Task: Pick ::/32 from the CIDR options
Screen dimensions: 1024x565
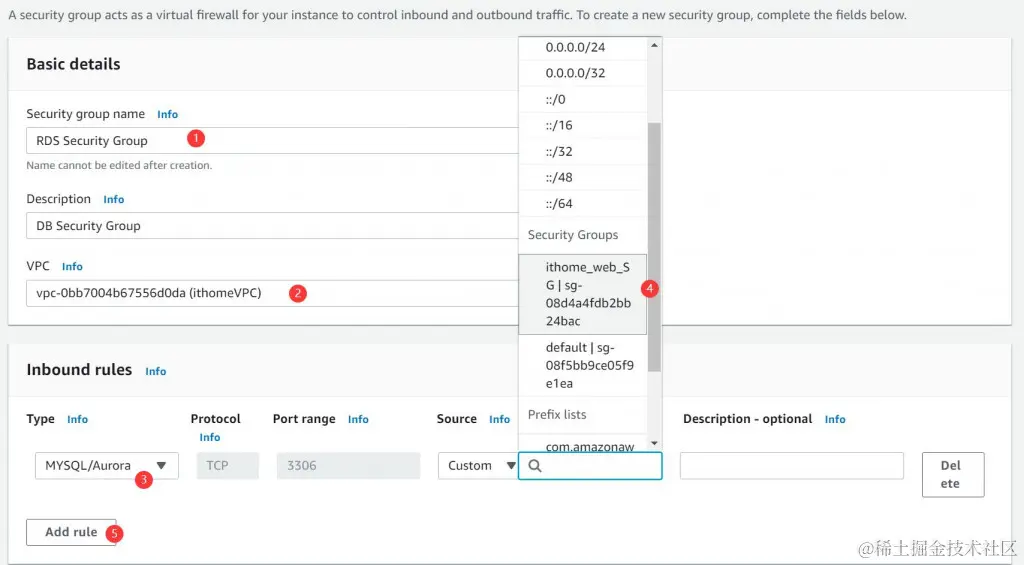Action: click(x=583, y=152)
